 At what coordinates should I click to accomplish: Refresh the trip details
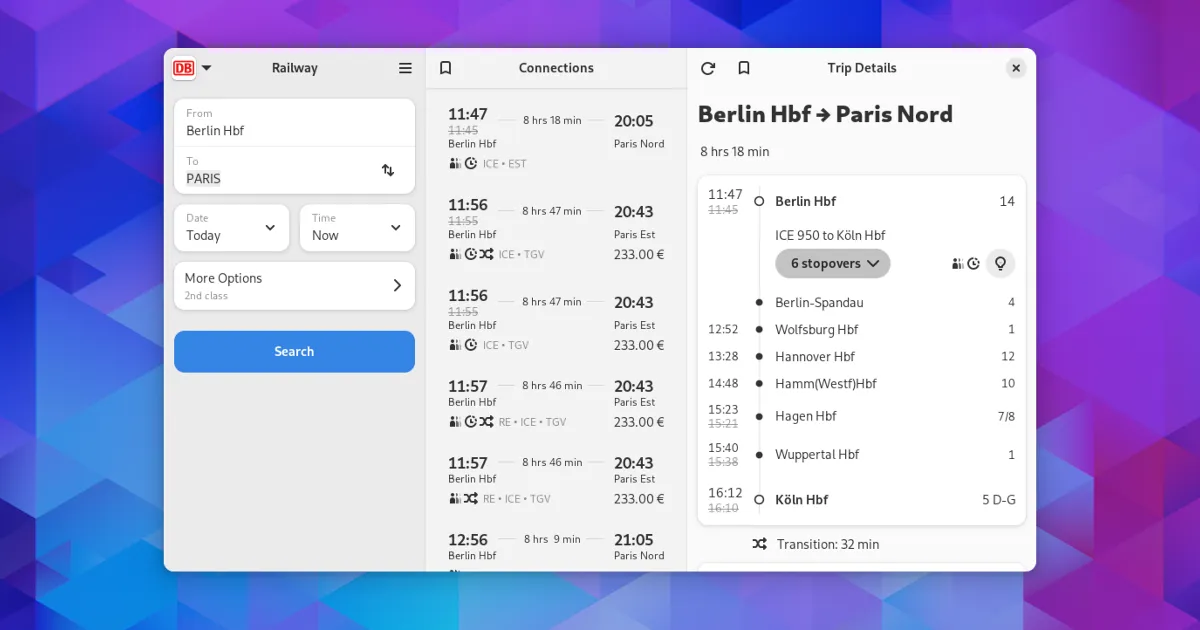pos(708,68)
